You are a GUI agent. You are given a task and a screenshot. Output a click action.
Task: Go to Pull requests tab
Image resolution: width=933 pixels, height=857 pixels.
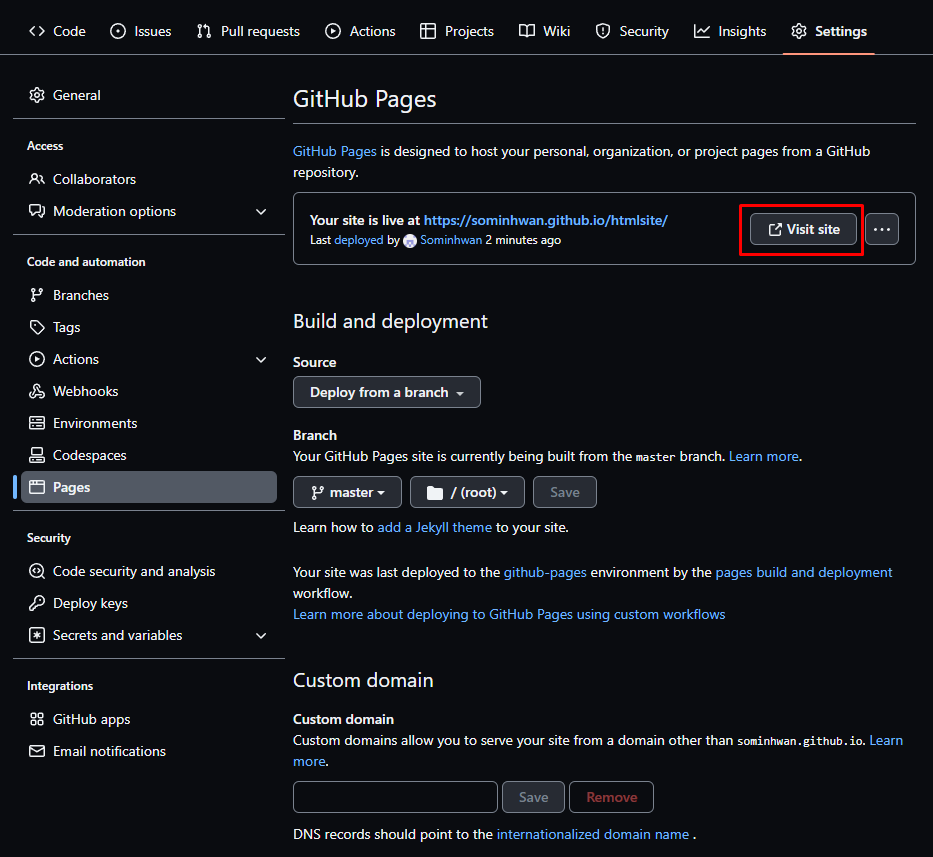(248, 31)
